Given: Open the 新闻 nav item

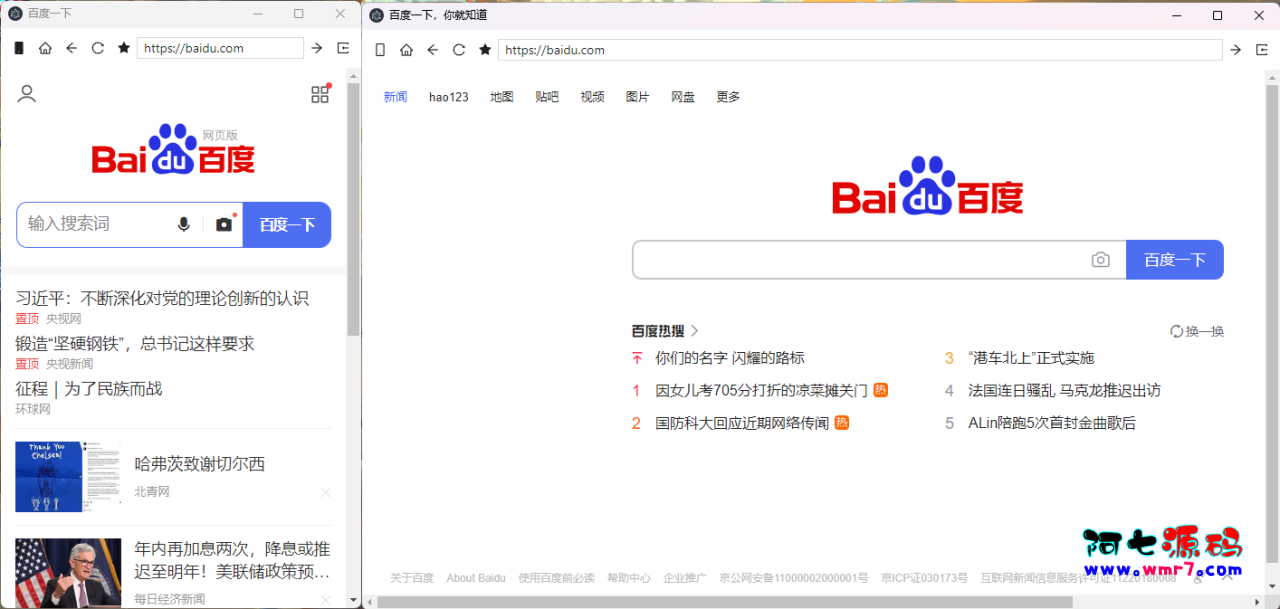Looking at the screenshot, I should point(395,97).
